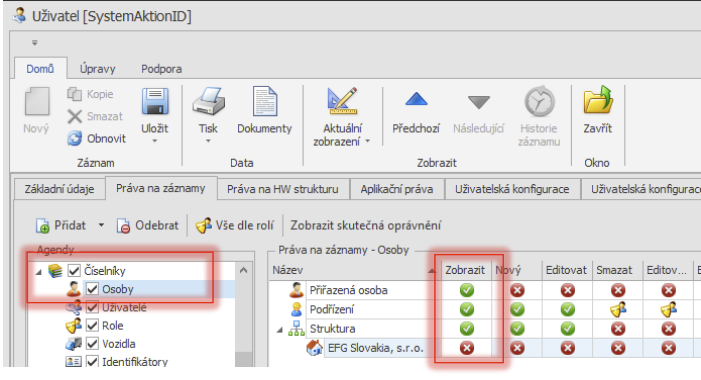The height and width of the screenshot is (380, 701).
Task: Toggle Role checkbox
Action: click(x=92, y=325)
